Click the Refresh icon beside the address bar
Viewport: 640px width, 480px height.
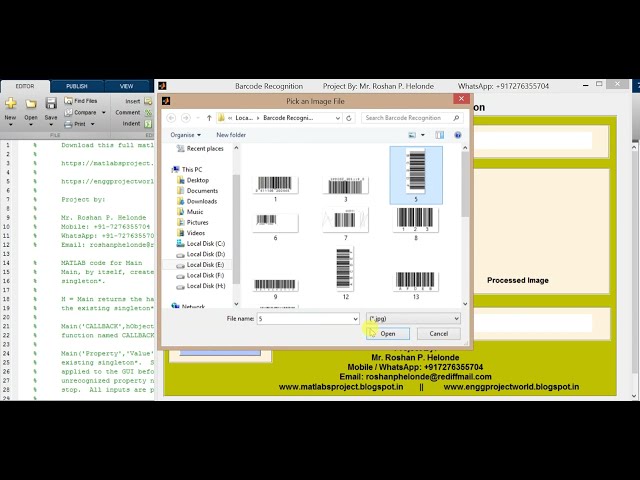click(x=349, y=118)
